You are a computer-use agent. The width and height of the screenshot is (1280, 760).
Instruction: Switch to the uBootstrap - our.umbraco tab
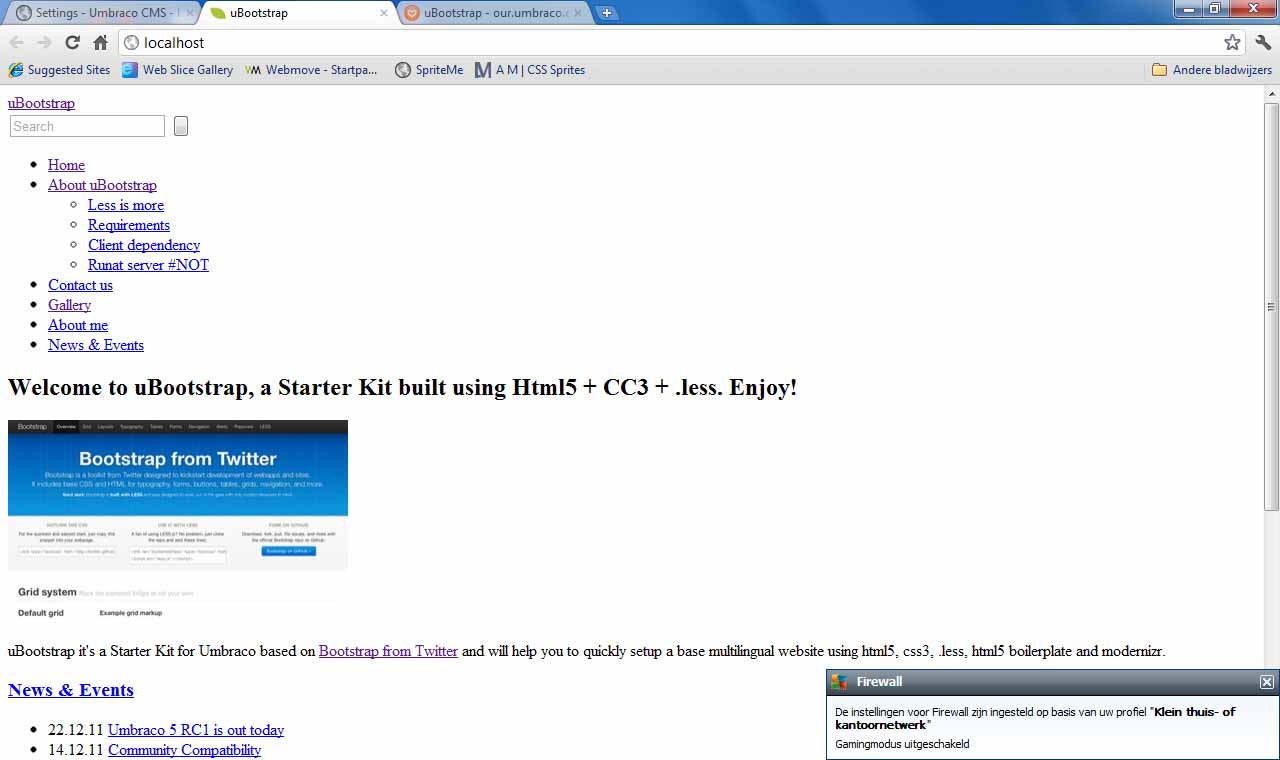tap(494, 13)
